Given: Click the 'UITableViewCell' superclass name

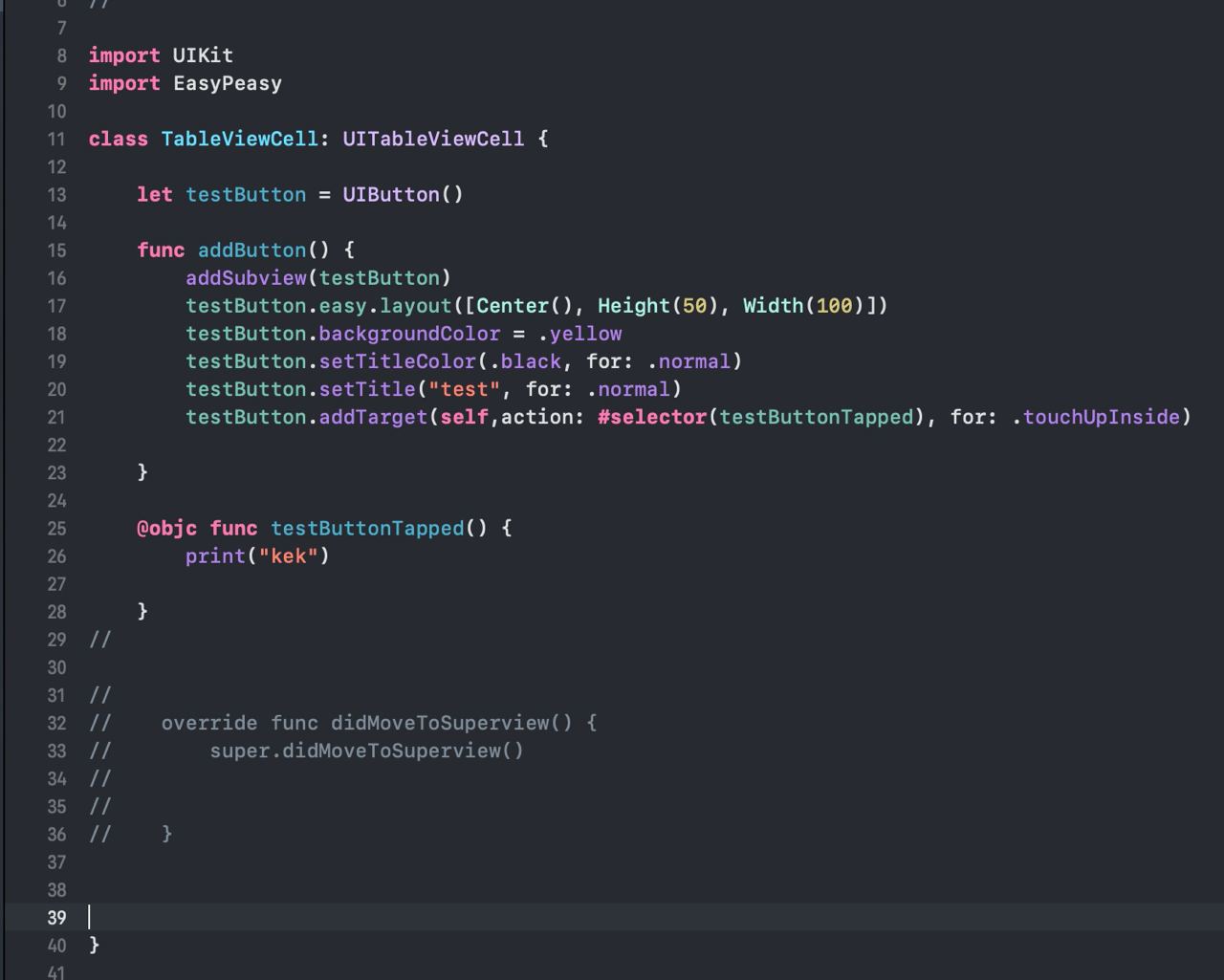Looking at the screenshot, I should (433, 139).
